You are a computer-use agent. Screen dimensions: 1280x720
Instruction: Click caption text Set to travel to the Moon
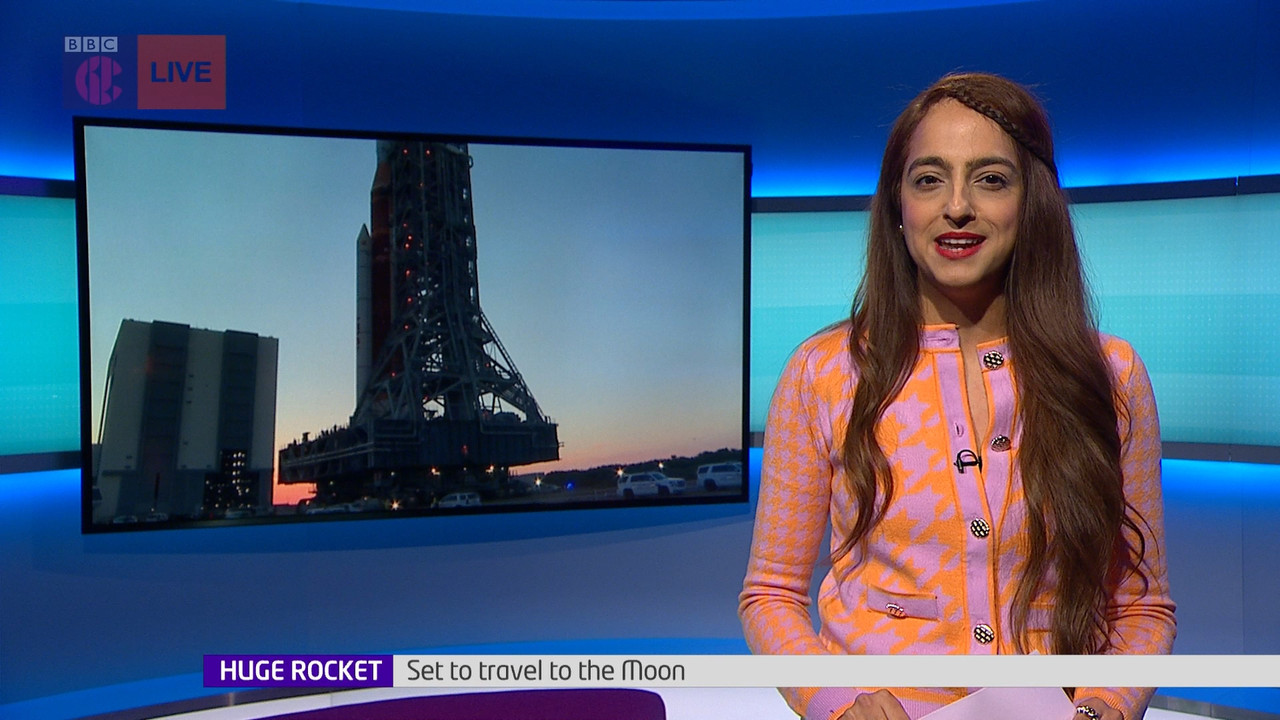pos(545,671)
